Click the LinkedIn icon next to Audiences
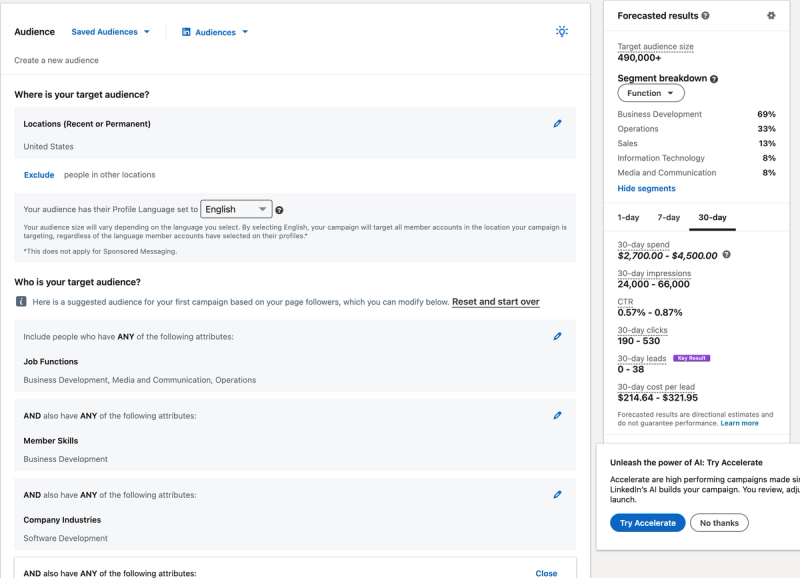The width and height of the screenshot is (800, 578). [186, 32]
